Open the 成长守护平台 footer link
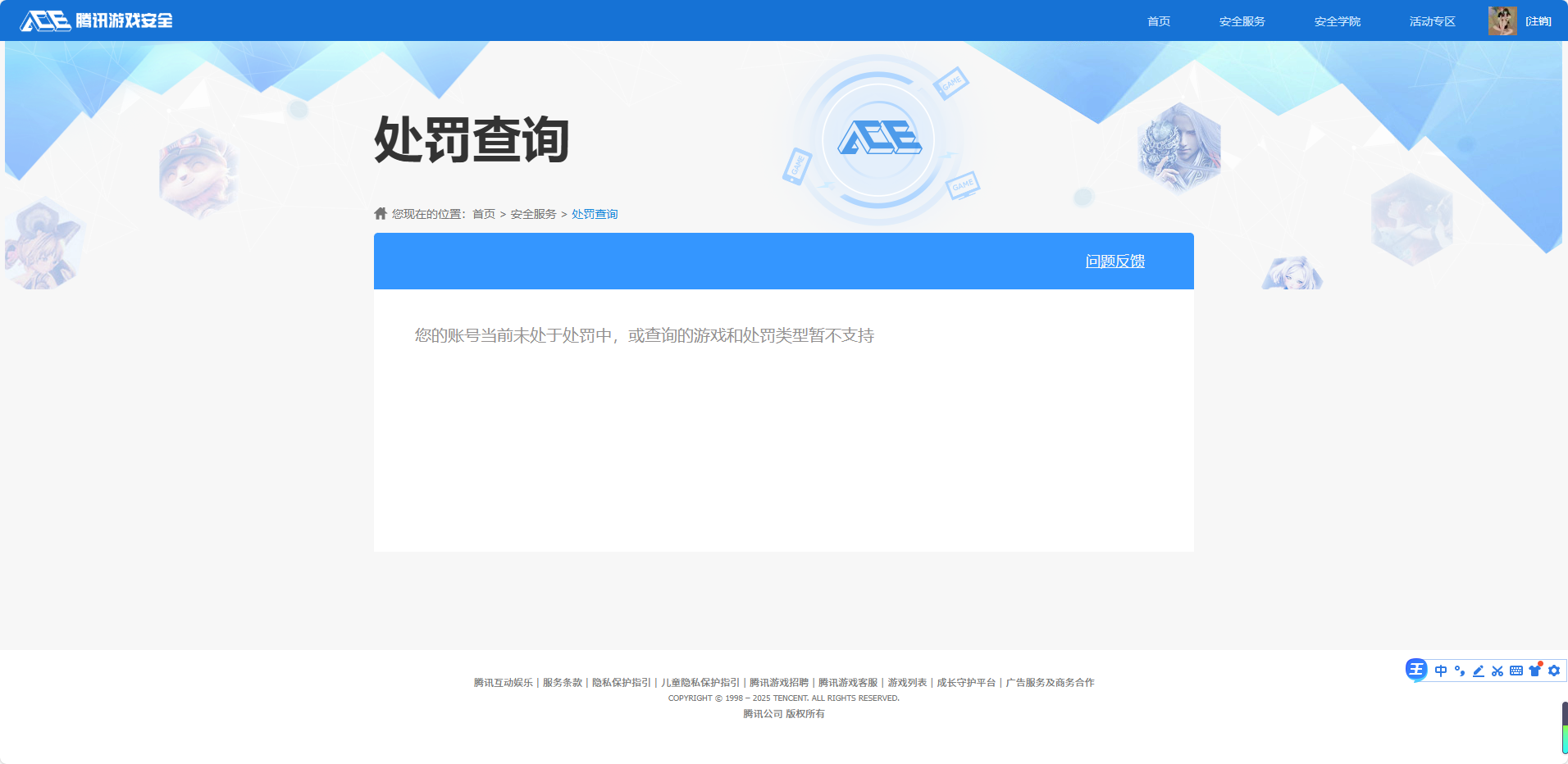1568x764 pixels. click(x=964, y=682)
